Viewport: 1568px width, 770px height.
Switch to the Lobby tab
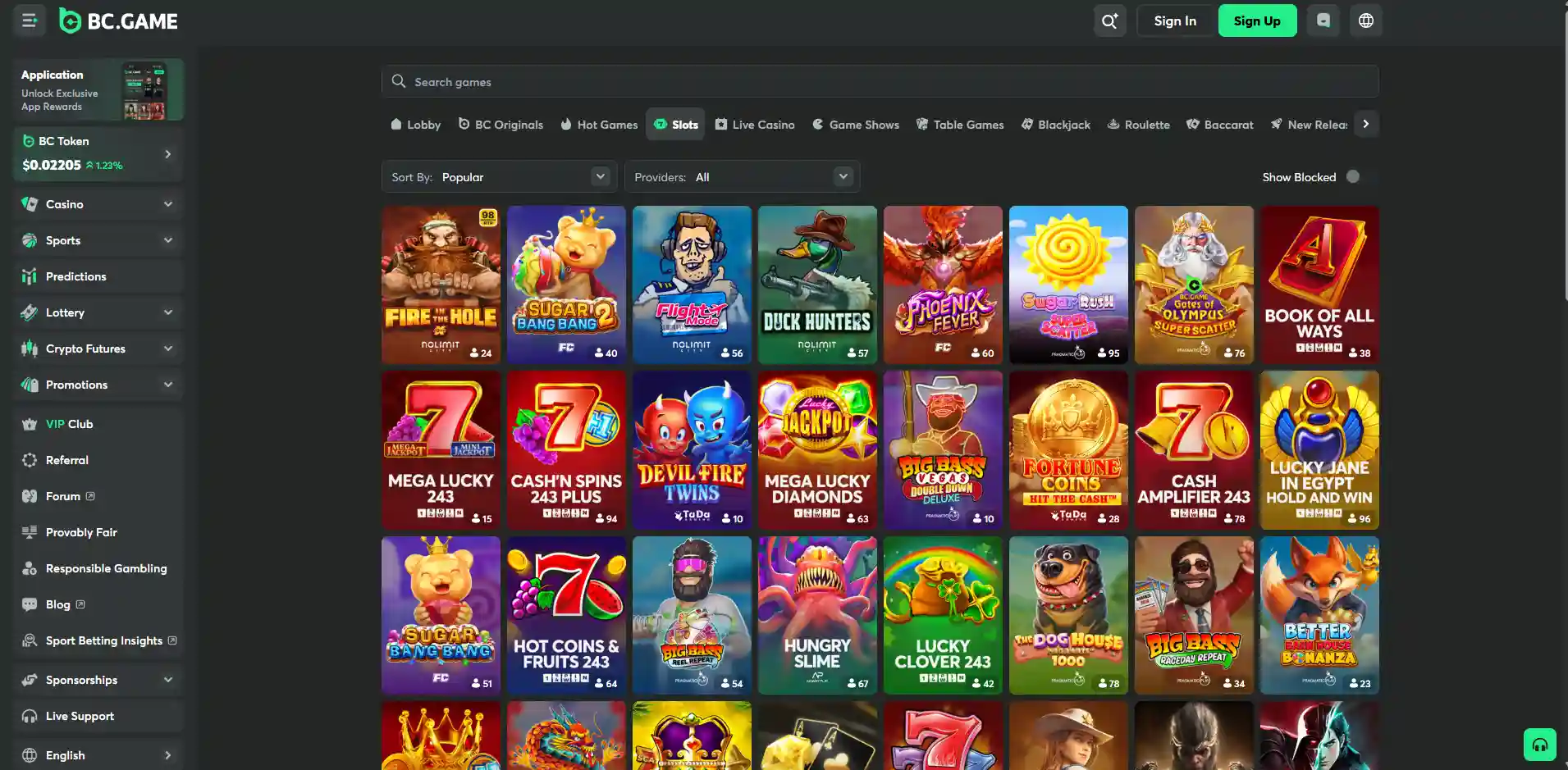pyautogui.click(x=416, y=125)
